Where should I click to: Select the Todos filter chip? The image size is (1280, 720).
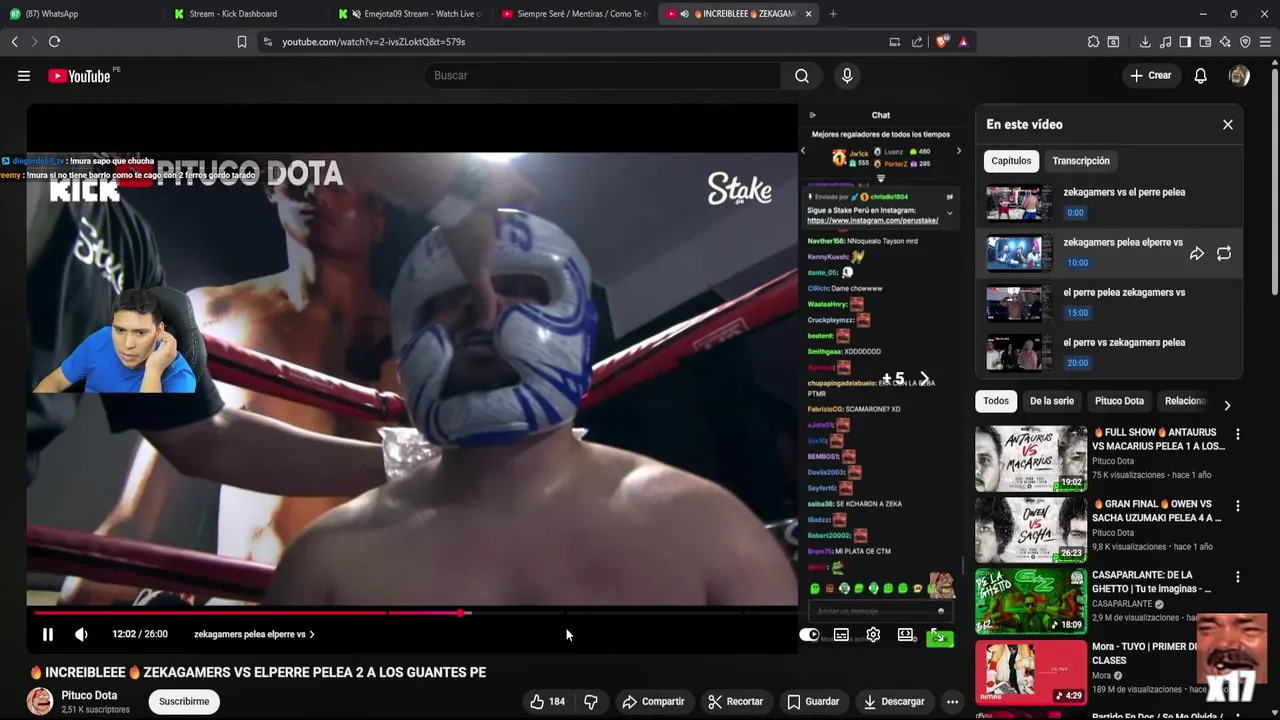[996, 401]
